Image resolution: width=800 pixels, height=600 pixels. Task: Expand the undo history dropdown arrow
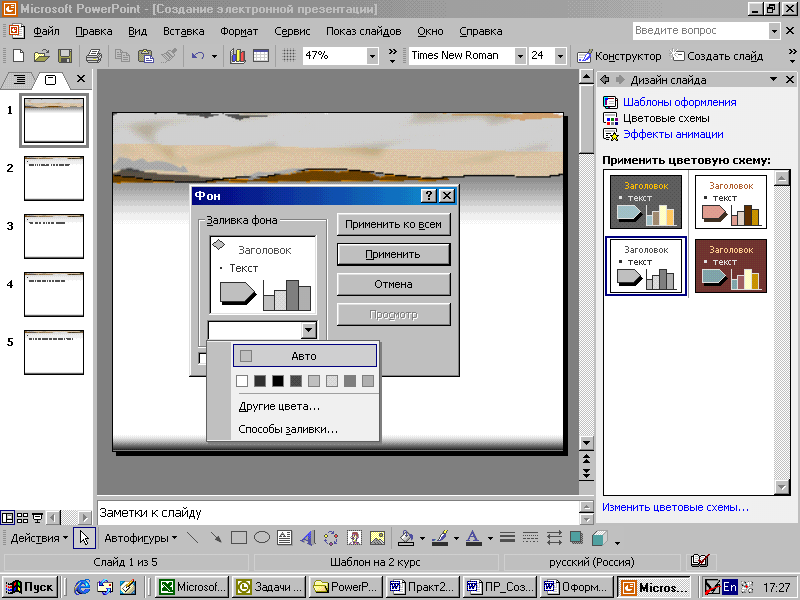click(x=214, y=56)
